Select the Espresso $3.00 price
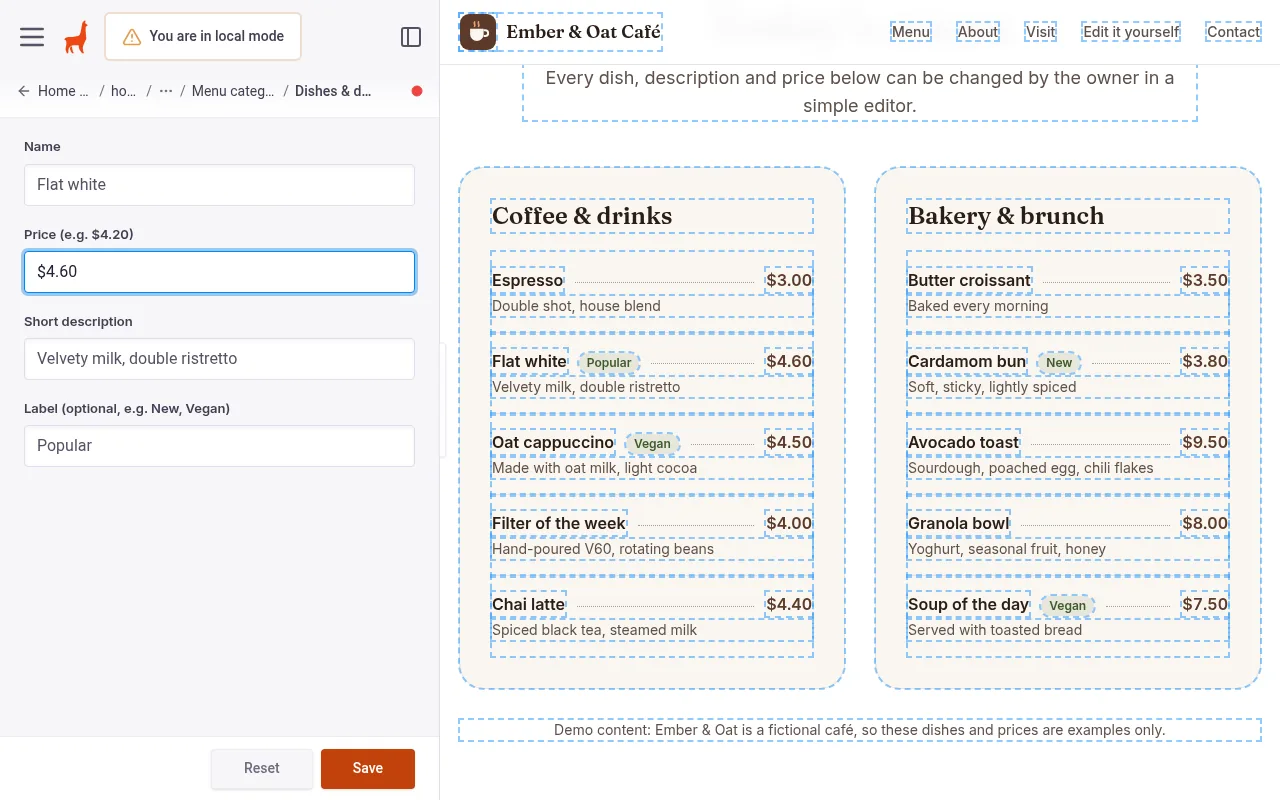 pos(789,280)
